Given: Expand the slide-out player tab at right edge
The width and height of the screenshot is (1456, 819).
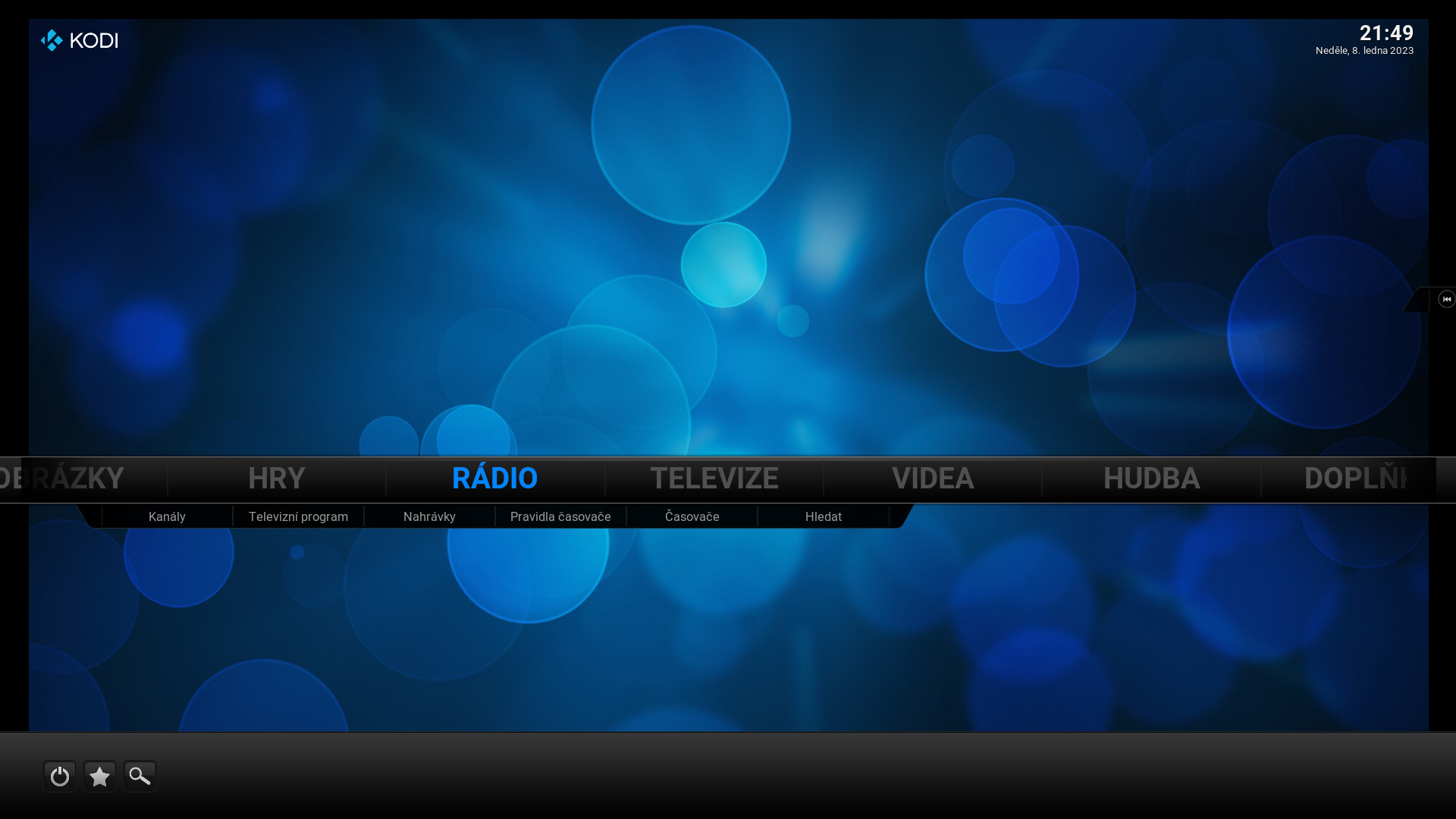Looking at the screenshot, I should click(x=1445, y=300).
